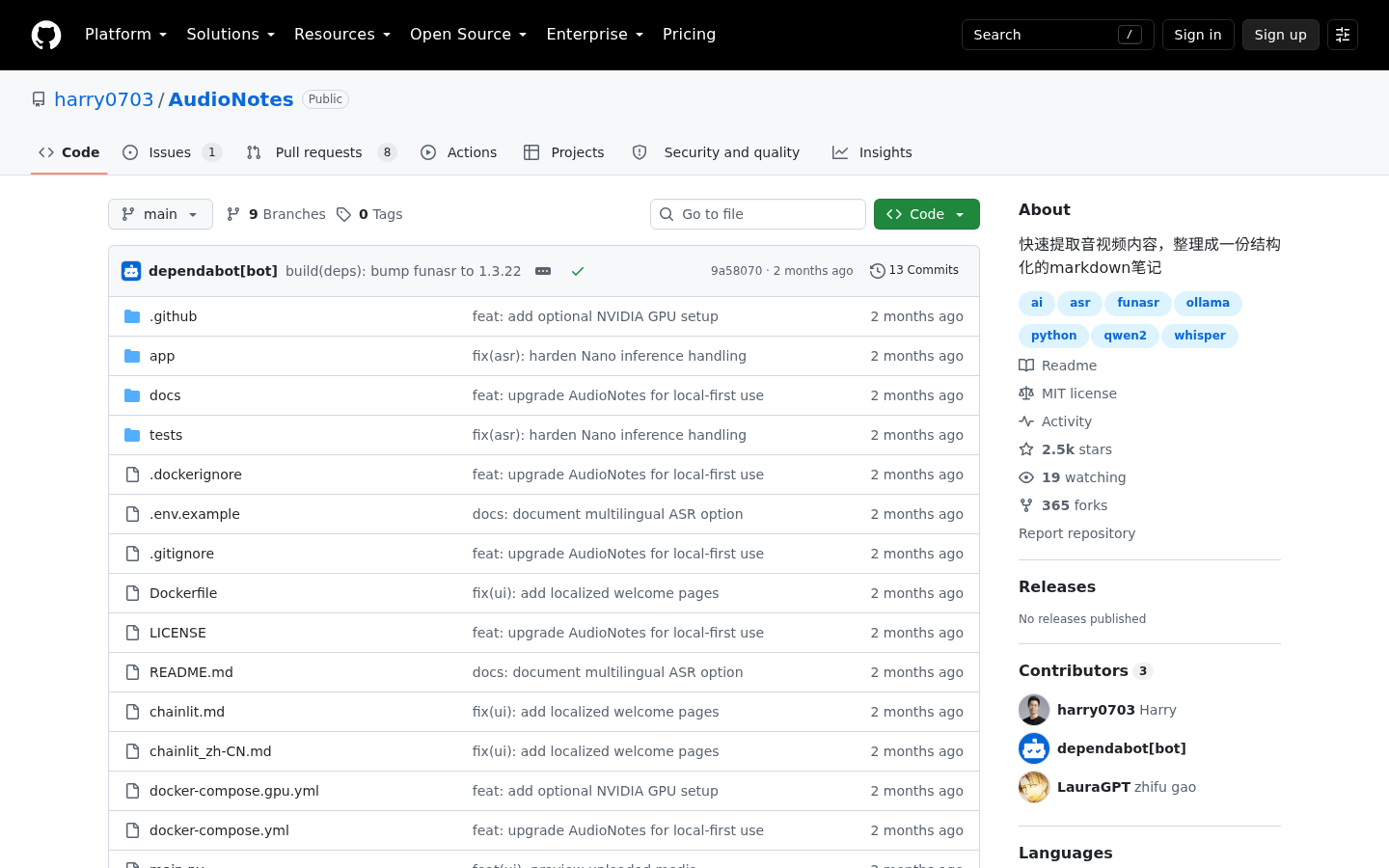Click the file icon beside docker-compose.yml
The image size is (1389, 868).
tap(132, 830)
